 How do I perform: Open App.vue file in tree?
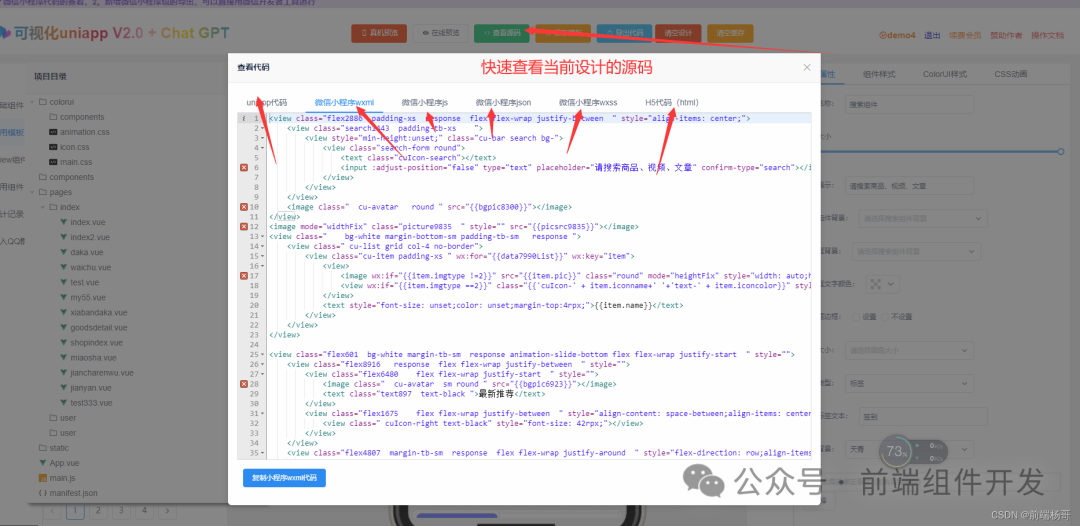[64, 463]
